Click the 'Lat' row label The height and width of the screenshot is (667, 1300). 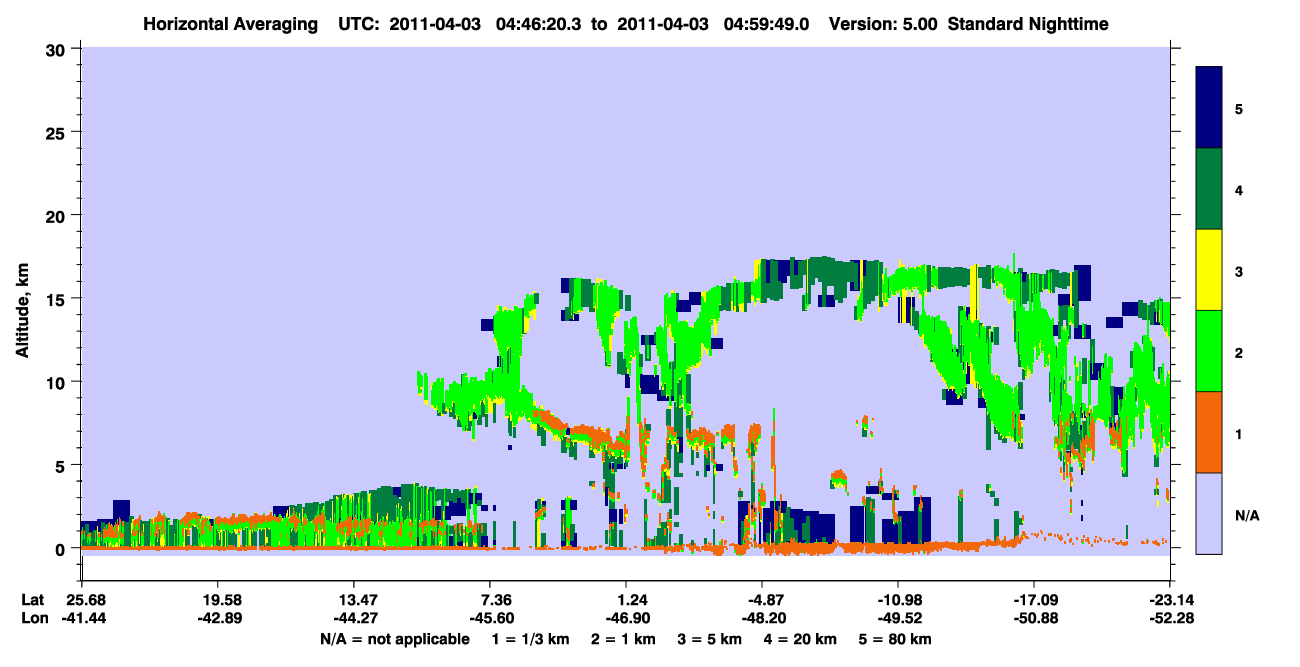pyautogui.click(x=31, y=600)
